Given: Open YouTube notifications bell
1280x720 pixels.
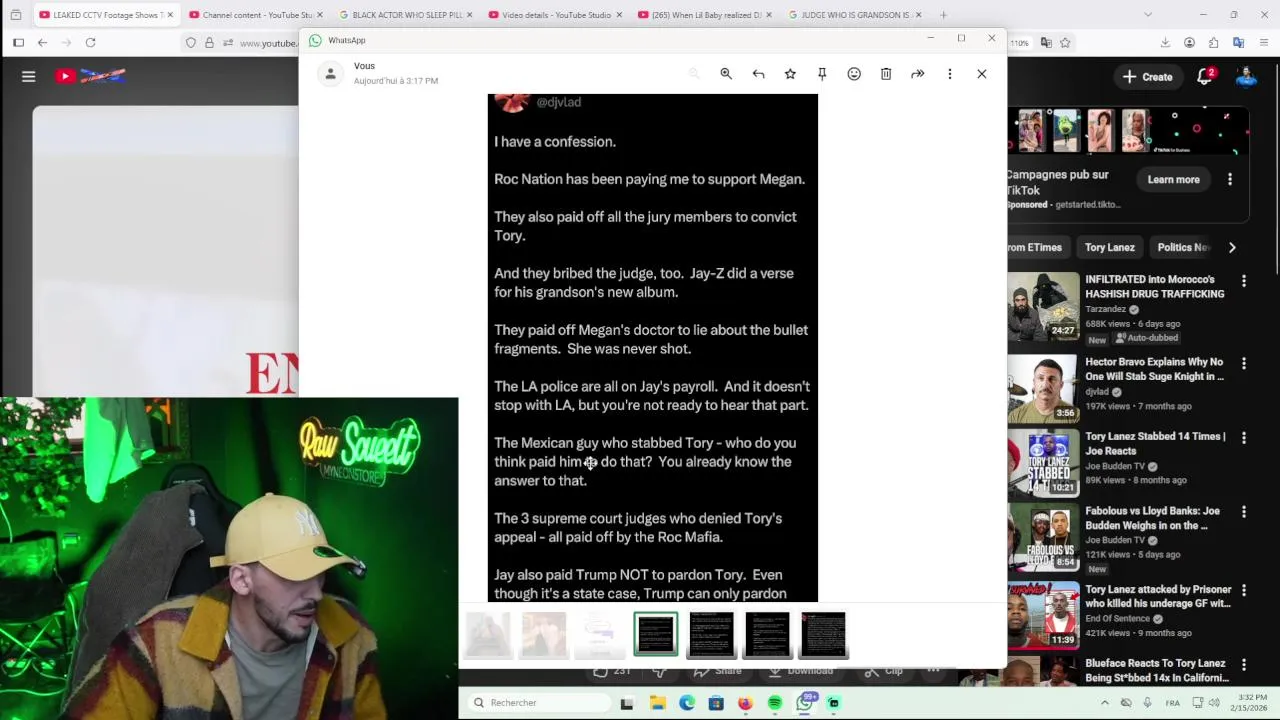Looking at the screenshot, I should point(1206,77).
